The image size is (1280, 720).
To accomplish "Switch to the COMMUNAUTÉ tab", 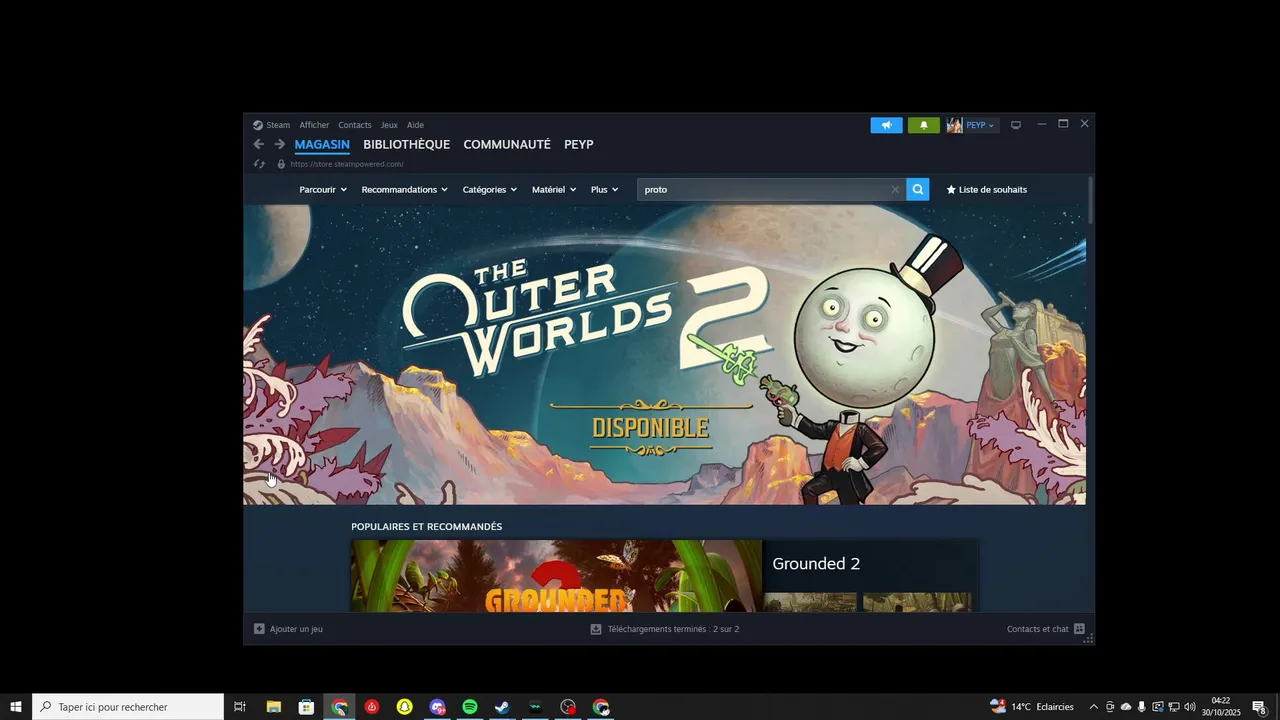I will coord(507,144).
